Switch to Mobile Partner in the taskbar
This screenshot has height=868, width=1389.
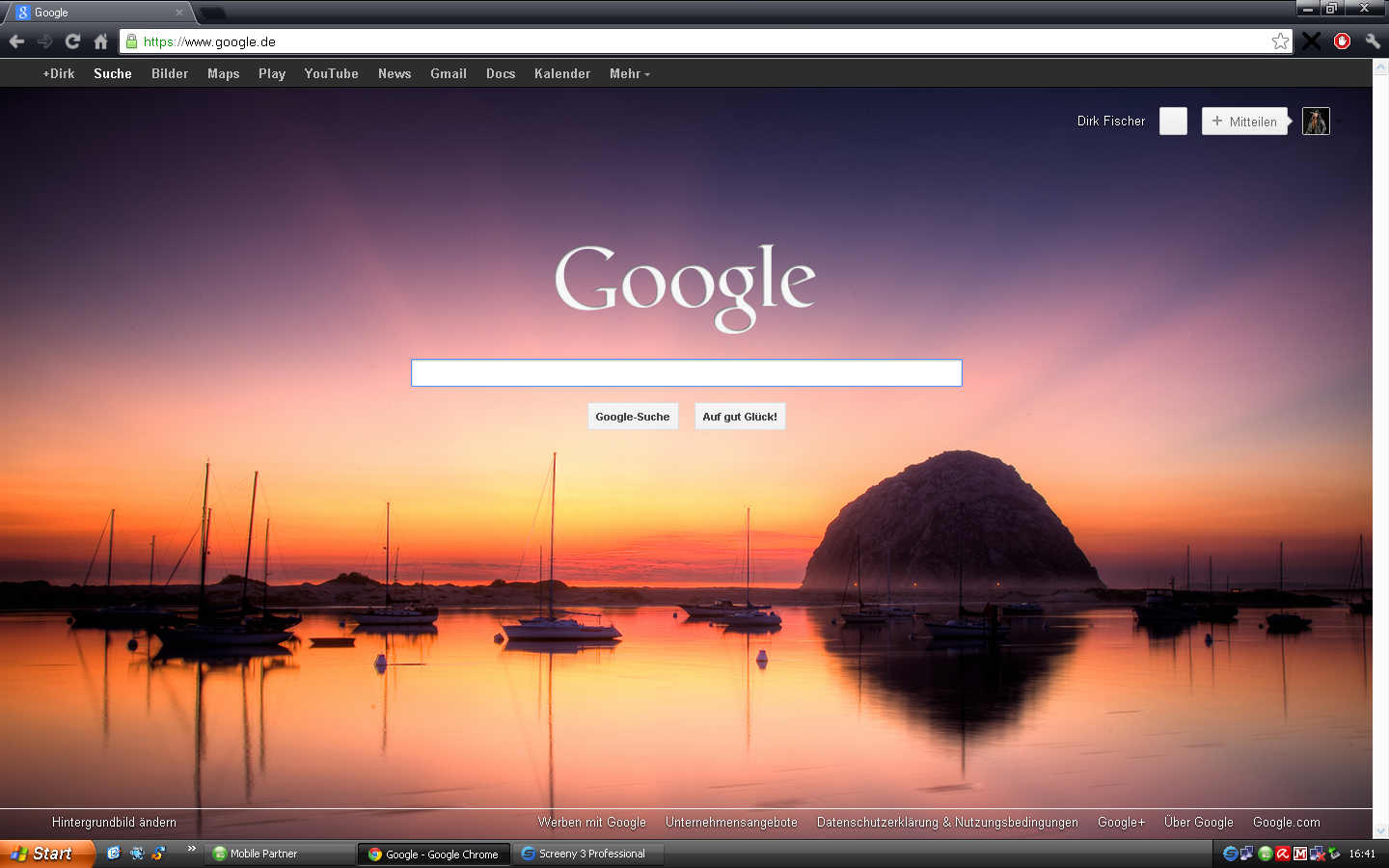coord(280,854)
